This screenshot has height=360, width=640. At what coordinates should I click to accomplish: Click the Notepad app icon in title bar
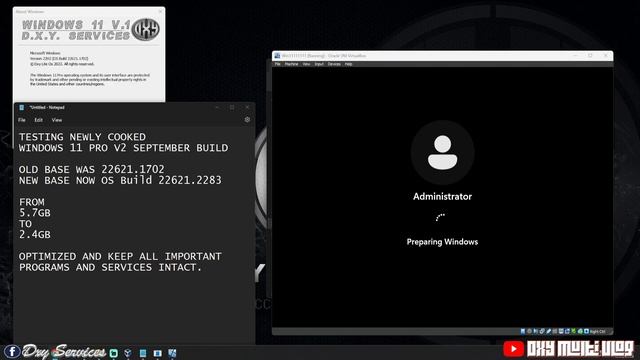point(22,107)
